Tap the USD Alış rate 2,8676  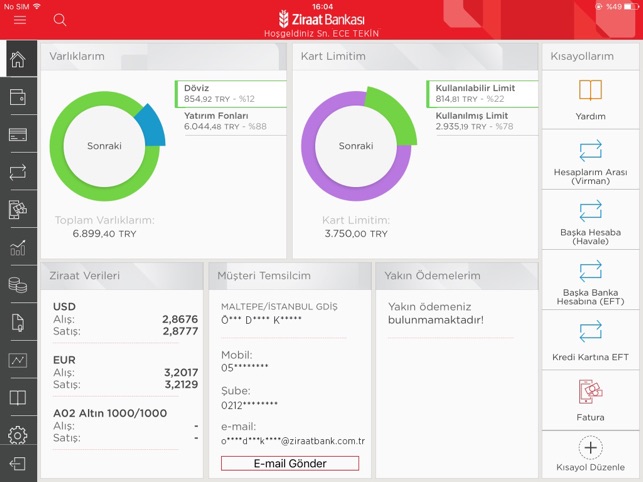[x=180, y=319]
